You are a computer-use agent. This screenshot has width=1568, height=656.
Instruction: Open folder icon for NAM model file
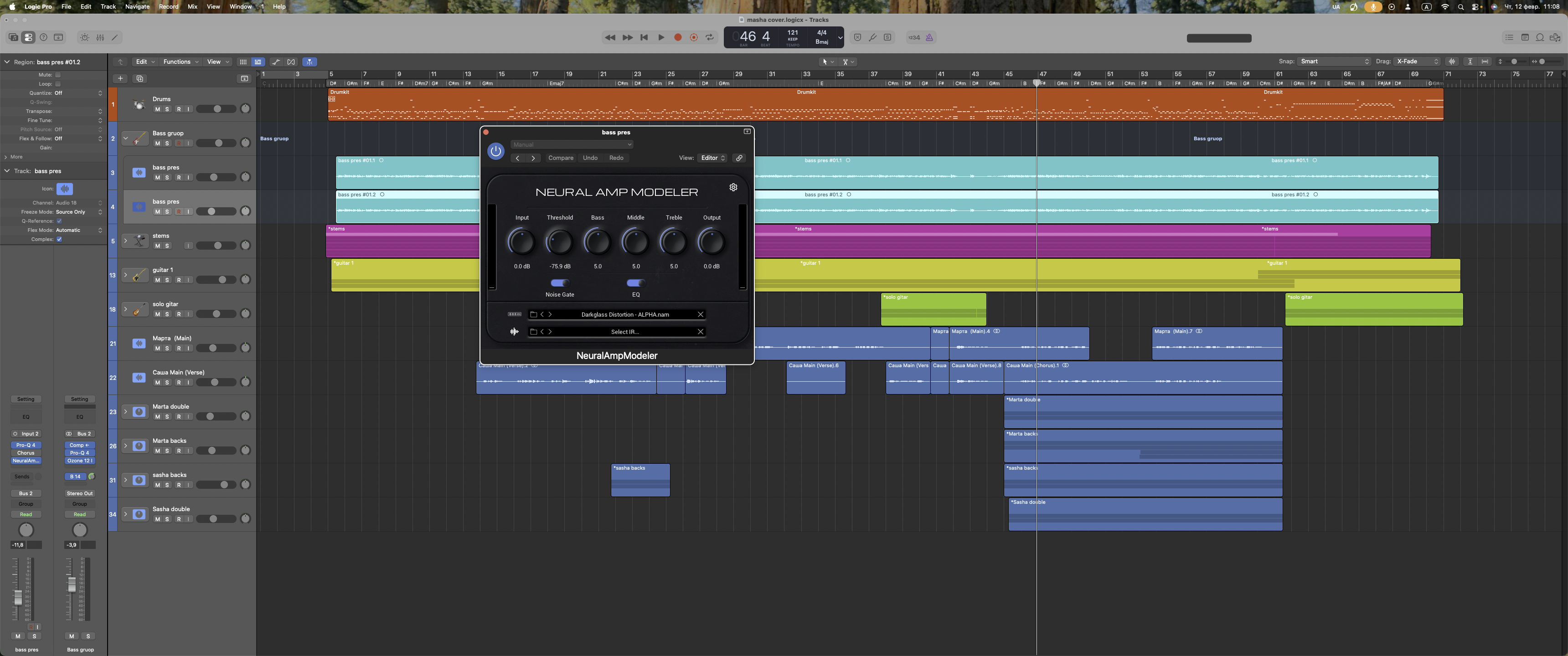tap(533, 315)
